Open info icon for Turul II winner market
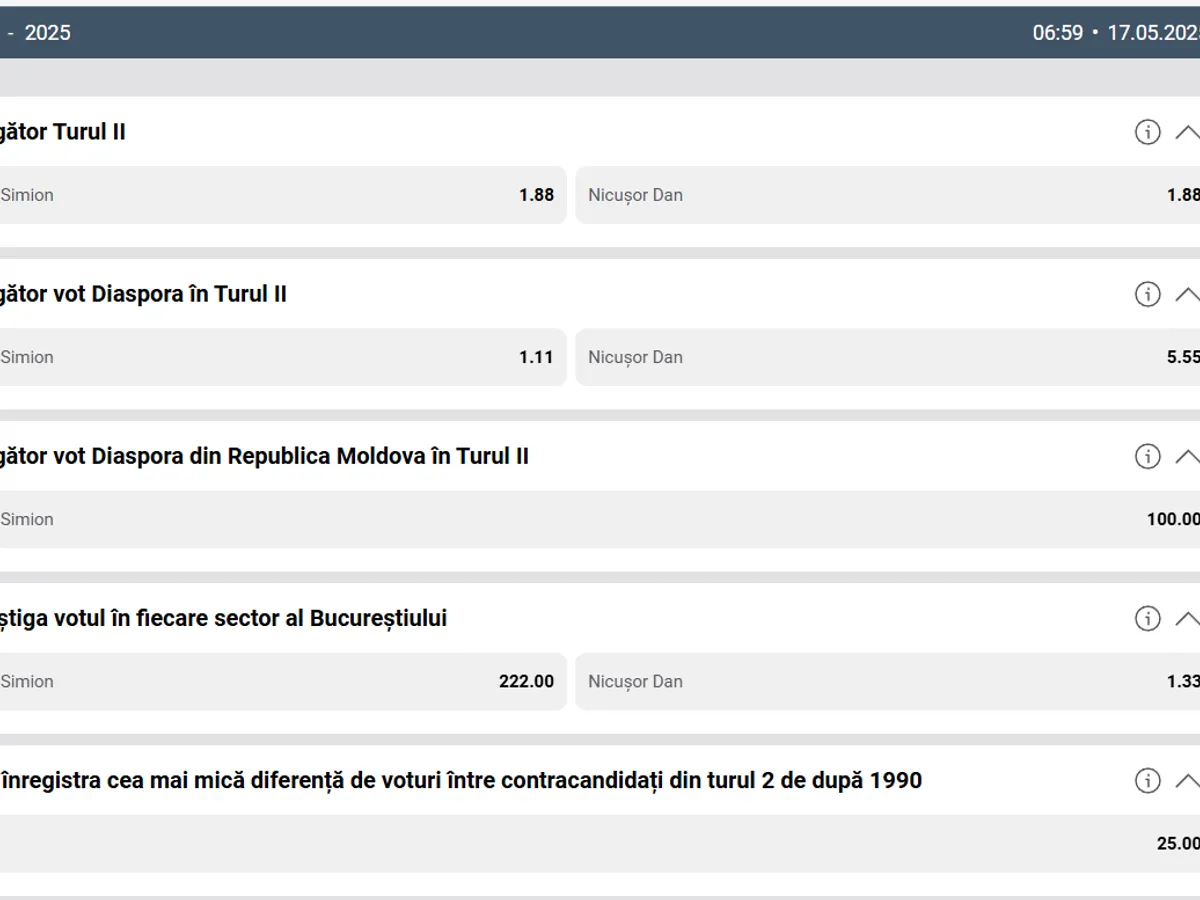 [1147, 132]
